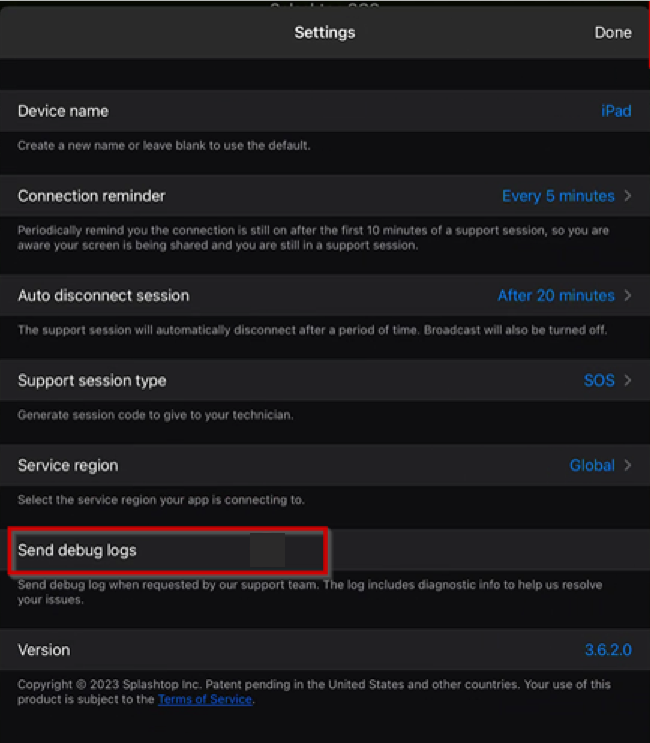Image resolution: width=650 pixels, height=743 pixels.
Task: Tap the 3.6.2.0 version number
Action: [x=608, y=649]
